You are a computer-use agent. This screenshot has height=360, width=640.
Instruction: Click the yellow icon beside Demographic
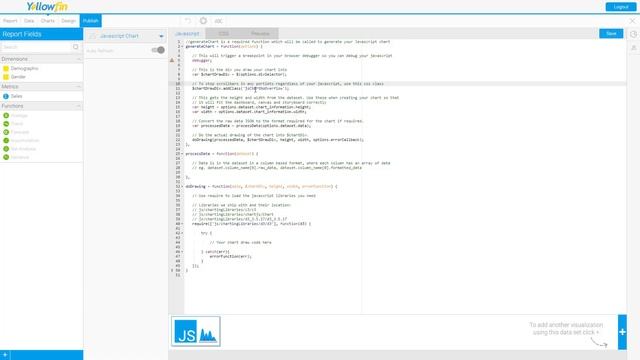(6, 69)
